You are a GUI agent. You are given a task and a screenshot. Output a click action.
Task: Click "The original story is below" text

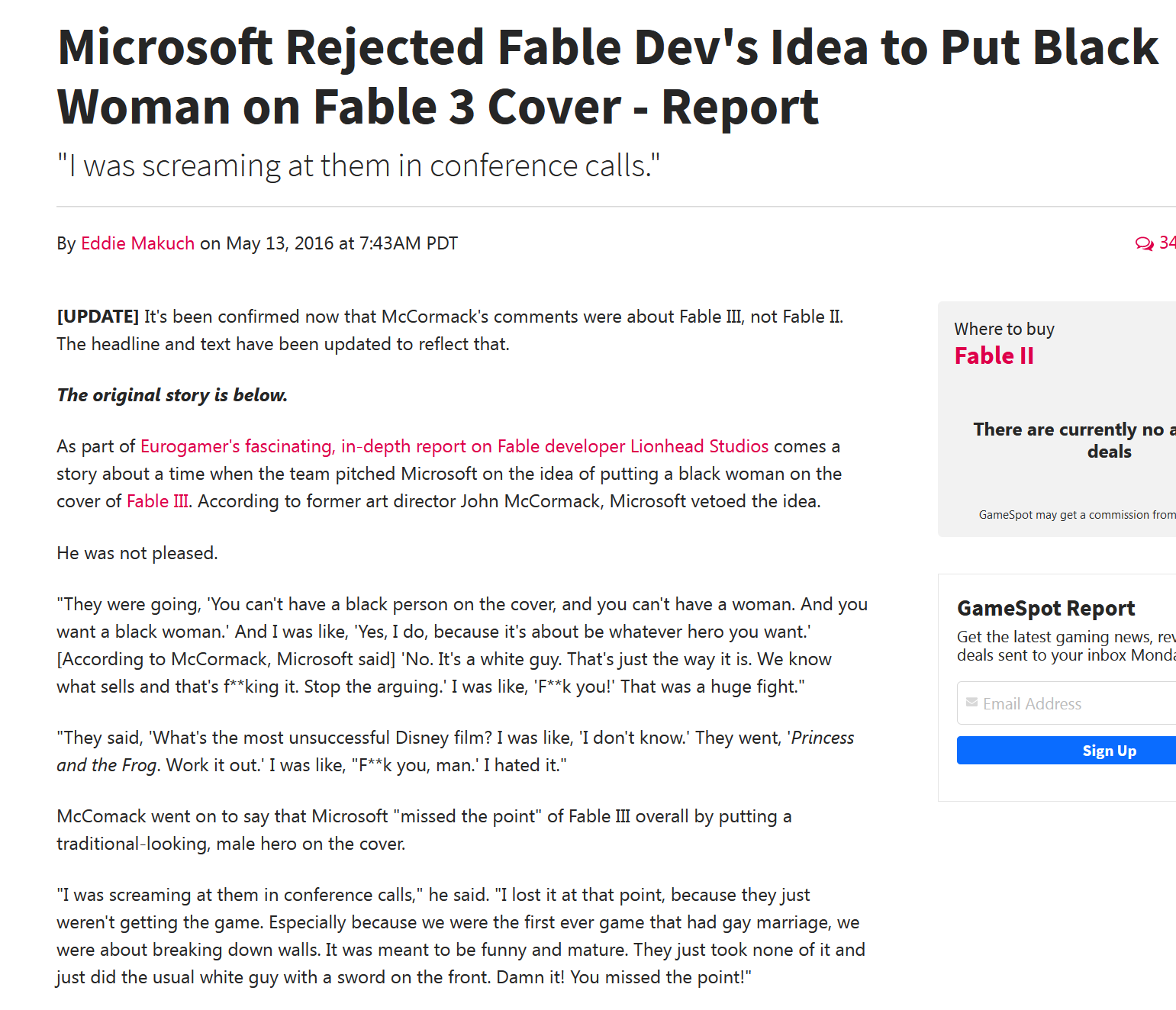[x=172, y=395]
